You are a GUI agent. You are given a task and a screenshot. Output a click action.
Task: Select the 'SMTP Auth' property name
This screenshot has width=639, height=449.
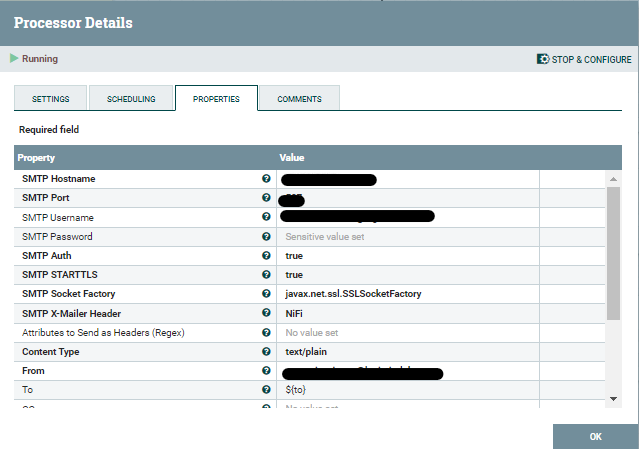[46, 256]
